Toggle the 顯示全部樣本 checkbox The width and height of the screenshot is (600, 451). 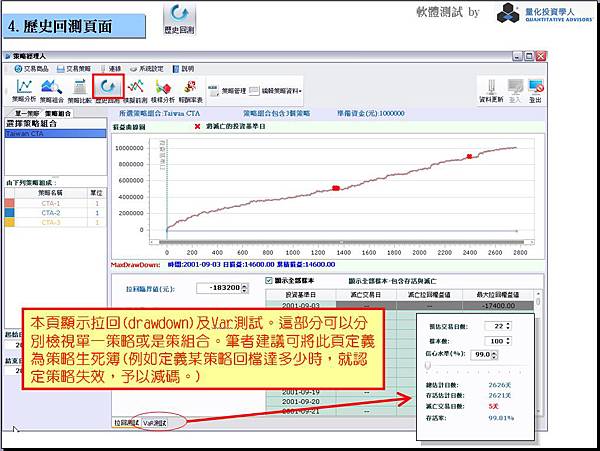click(x=269, y=281)
